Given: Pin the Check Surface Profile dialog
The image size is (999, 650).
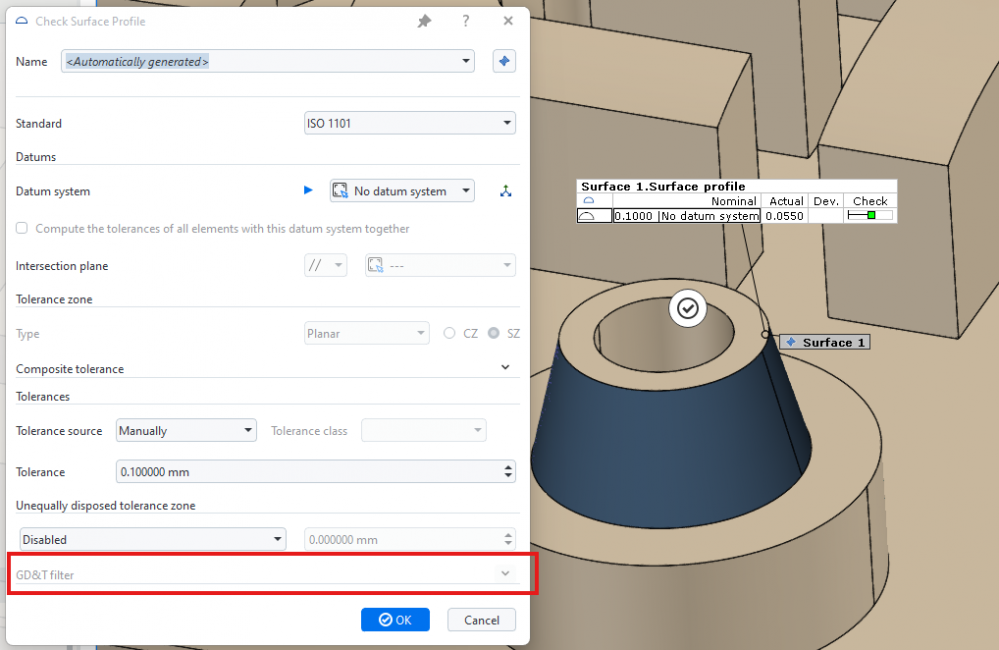Looking at the screenshot, I should (x=424, y=21).
